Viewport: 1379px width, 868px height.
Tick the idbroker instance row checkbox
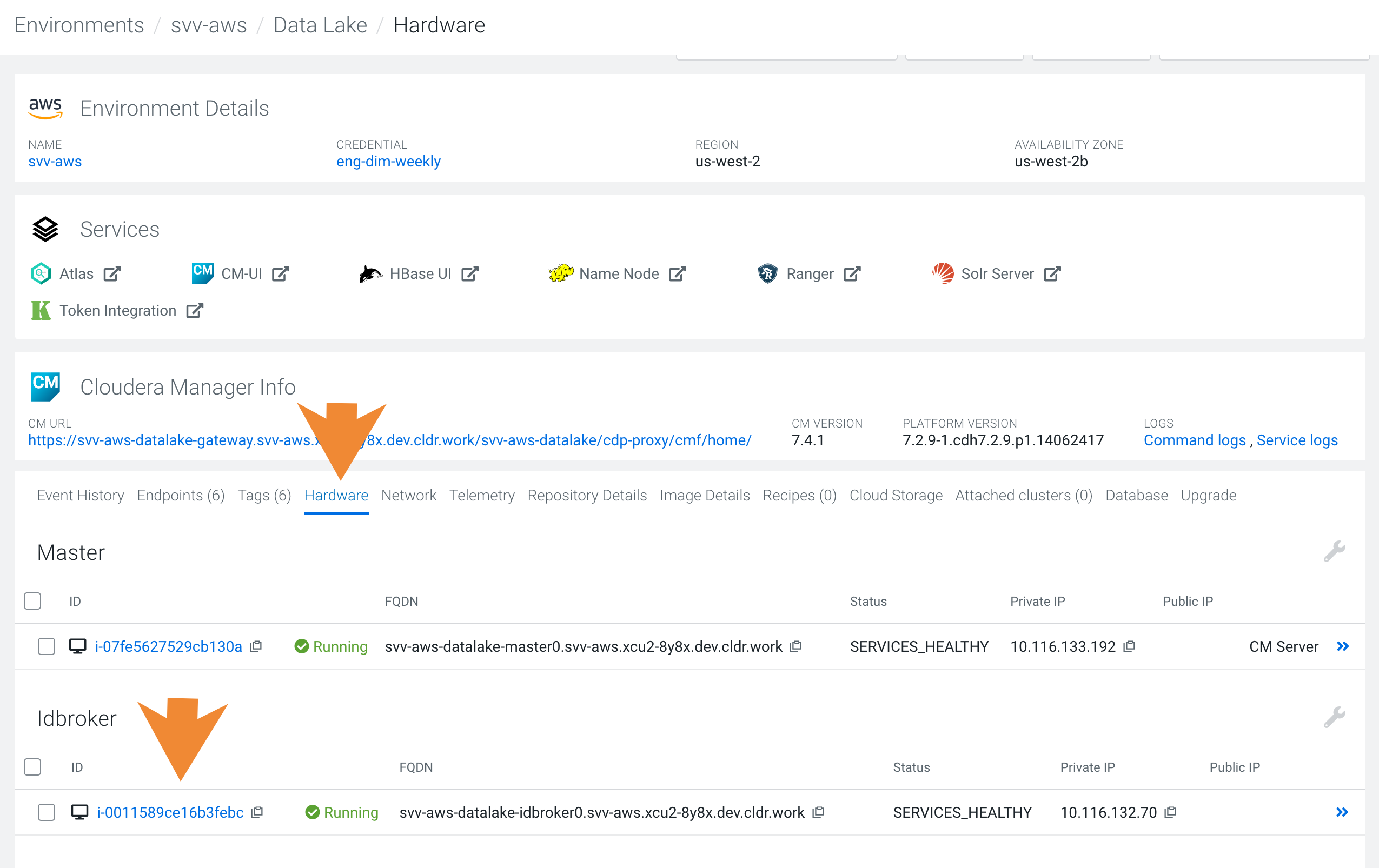click(47, 812)
